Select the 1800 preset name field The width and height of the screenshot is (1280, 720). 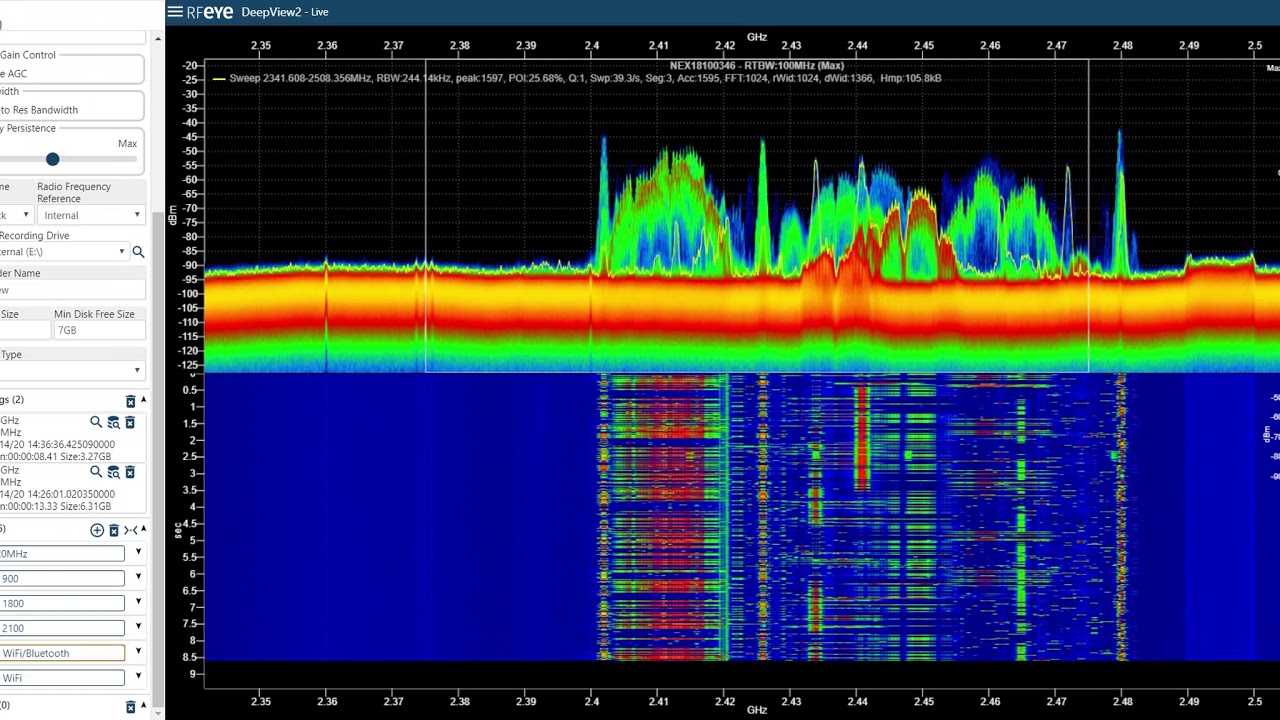click(62, 603)
